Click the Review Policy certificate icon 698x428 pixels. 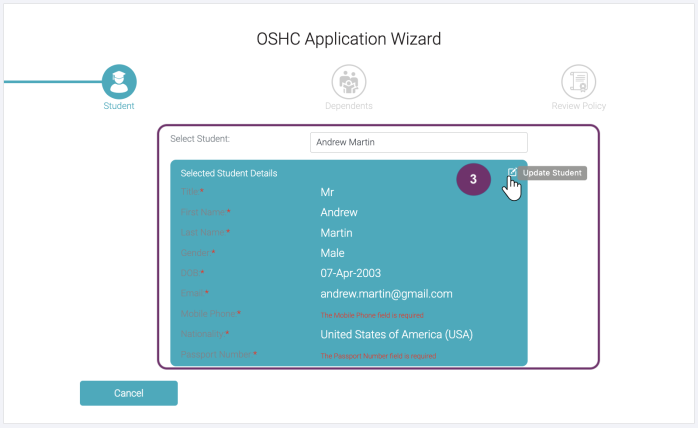(x=578, y=81)
